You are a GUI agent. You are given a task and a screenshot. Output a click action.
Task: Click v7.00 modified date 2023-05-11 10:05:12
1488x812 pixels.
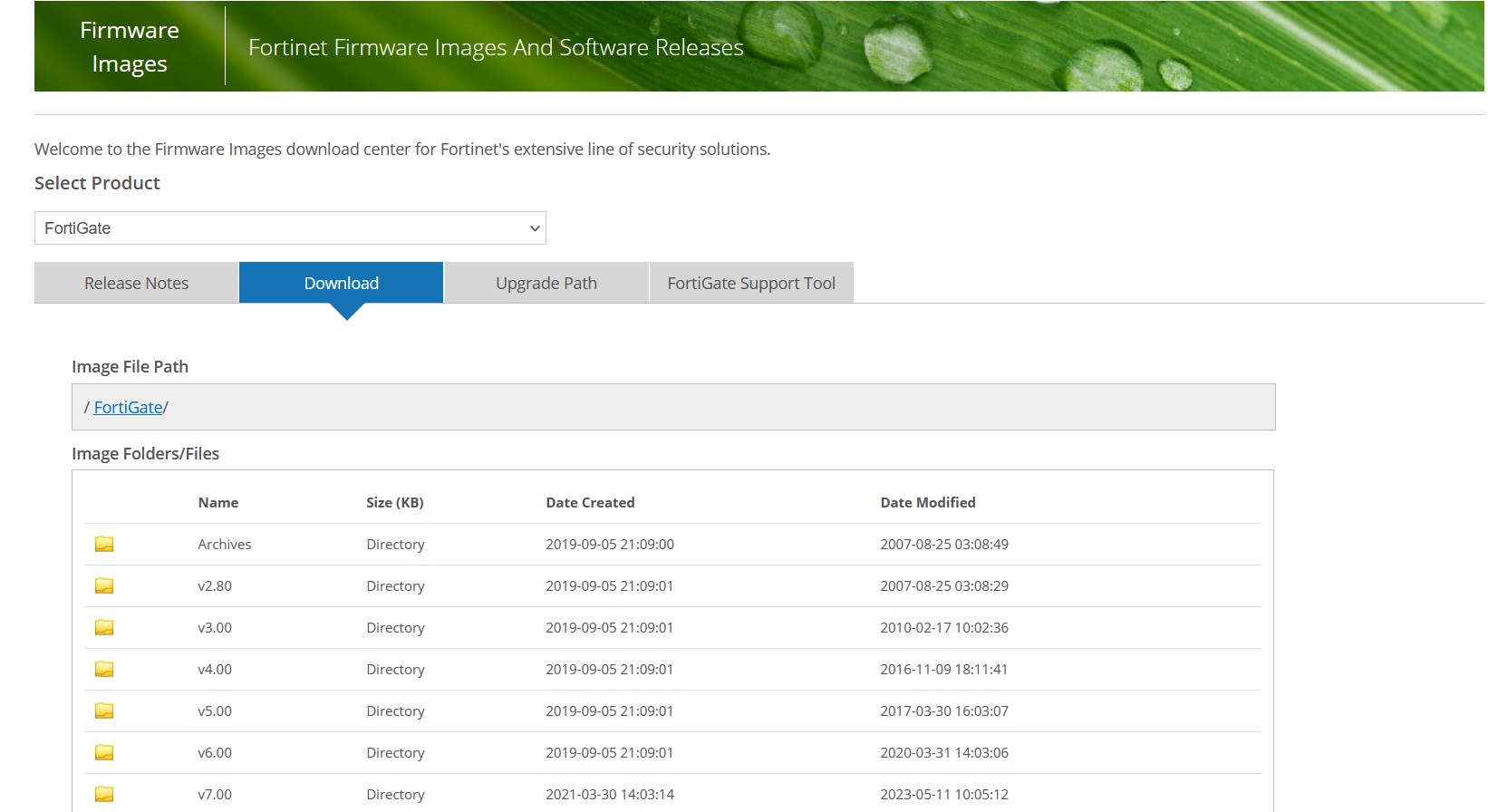[944, 795]
